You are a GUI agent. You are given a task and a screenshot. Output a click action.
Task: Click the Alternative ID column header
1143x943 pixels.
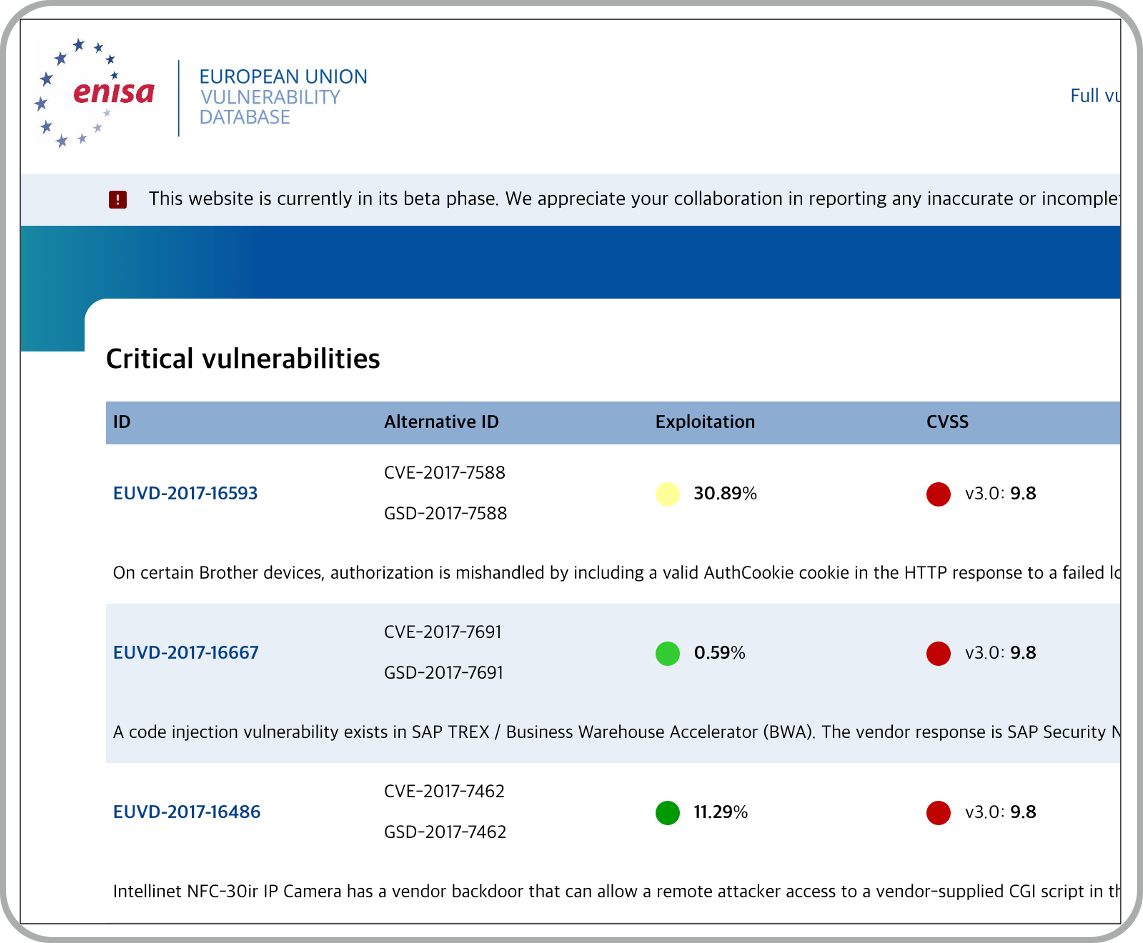(441, 422)
